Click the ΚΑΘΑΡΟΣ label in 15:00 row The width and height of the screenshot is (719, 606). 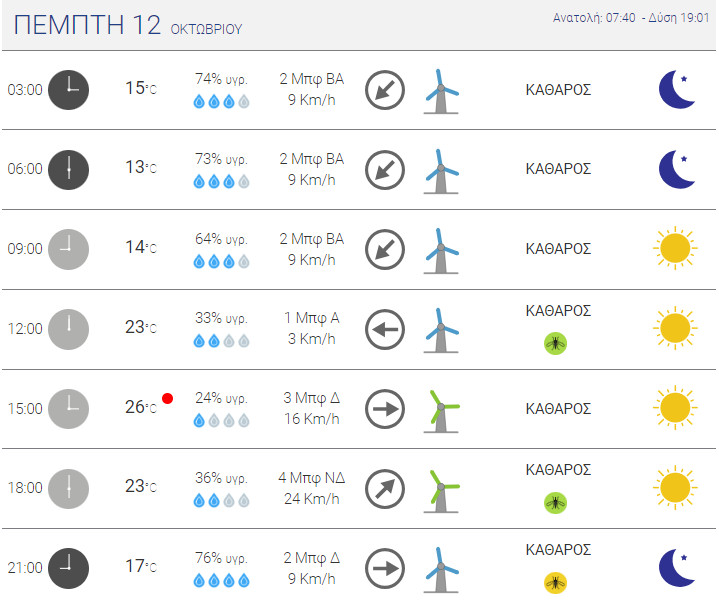pyautogui.click(x=558, y=409)
